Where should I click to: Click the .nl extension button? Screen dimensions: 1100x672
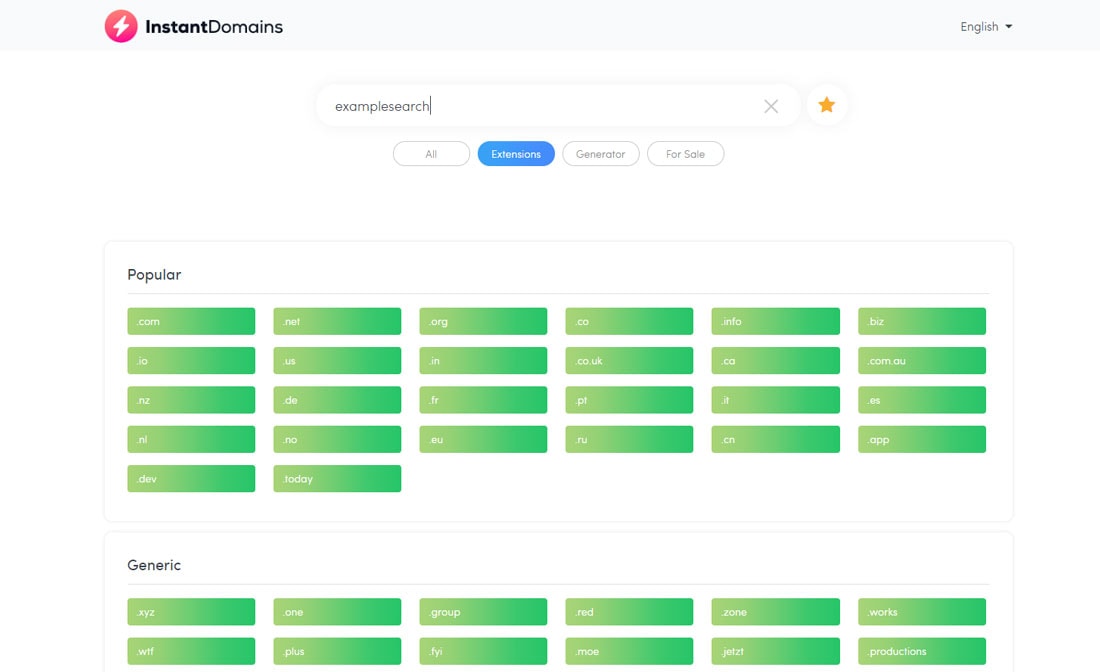(x=192, y=439)
